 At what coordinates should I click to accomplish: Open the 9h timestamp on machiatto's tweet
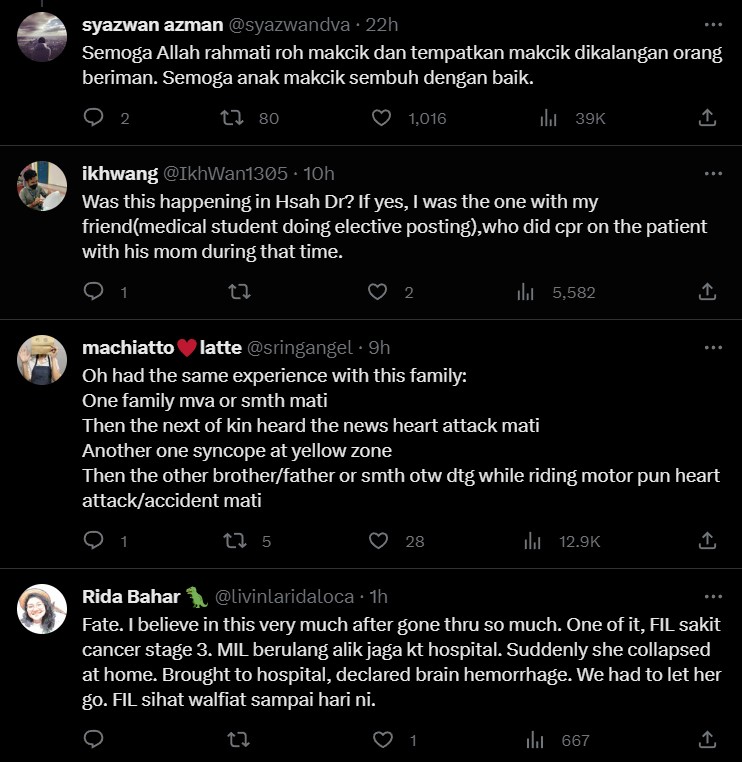coord(378,348)
